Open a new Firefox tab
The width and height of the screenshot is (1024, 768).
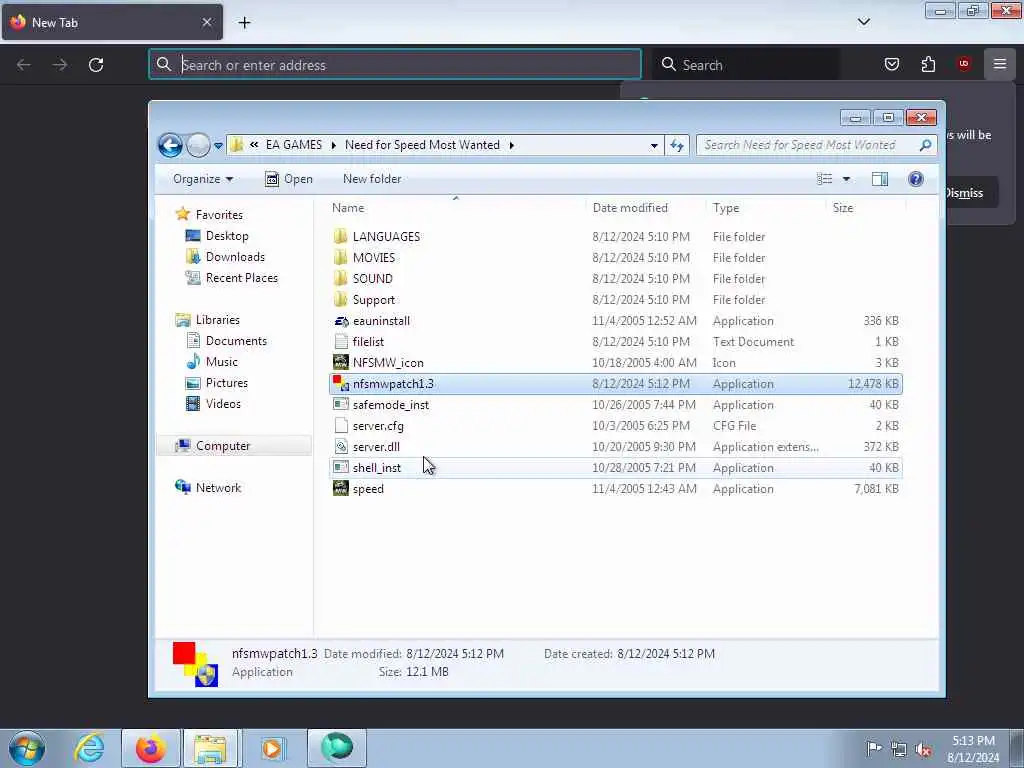pos(244,23)
